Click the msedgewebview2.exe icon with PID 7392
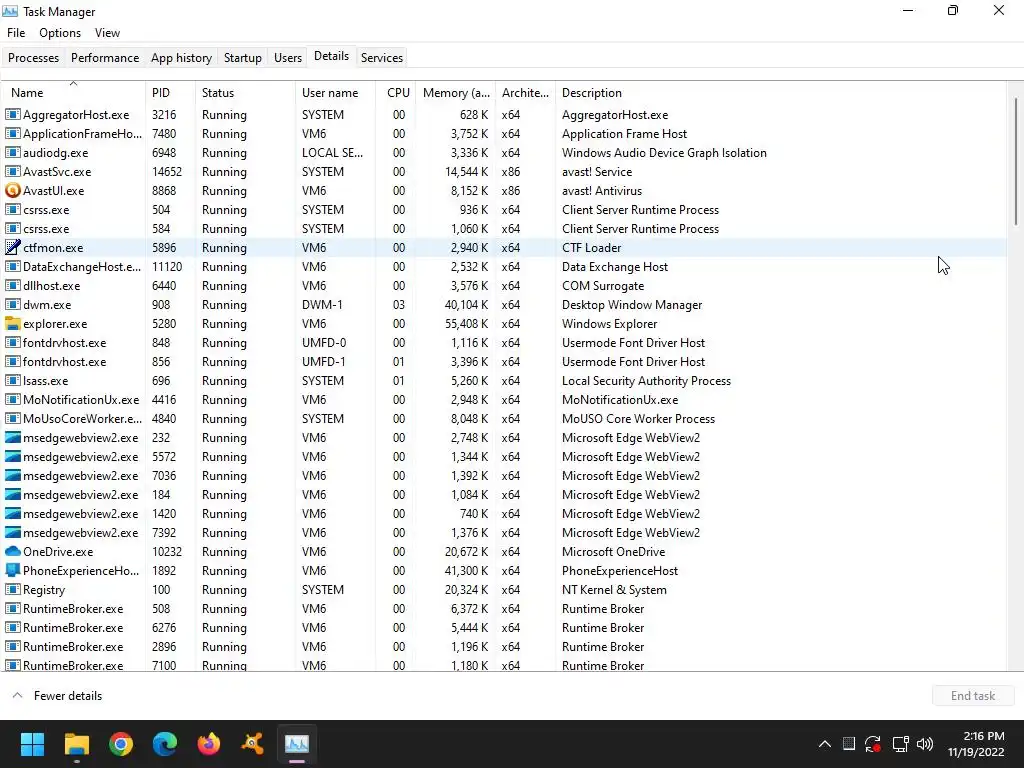Image resolution: width=1024 pixels, height=768 pixels. (12, 533)
